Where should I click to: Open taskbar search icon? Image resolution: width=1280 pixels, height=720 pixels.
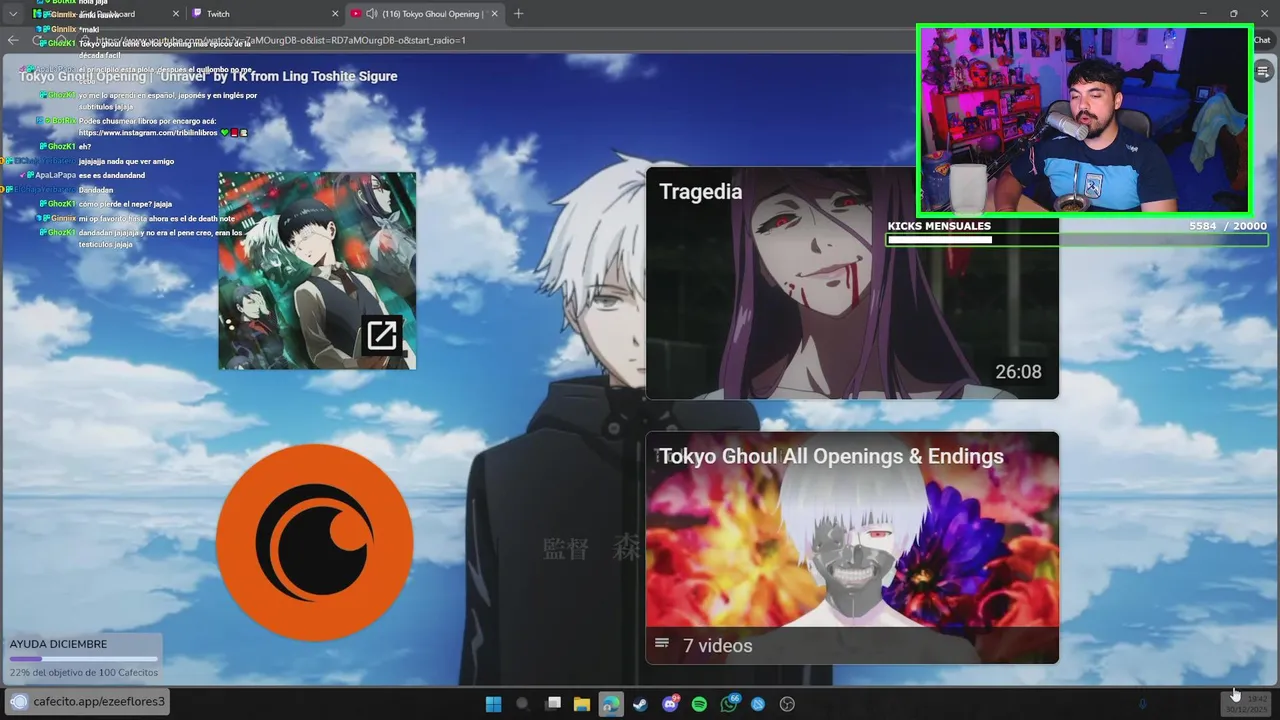pyautogui.click(x=522, y=704)
